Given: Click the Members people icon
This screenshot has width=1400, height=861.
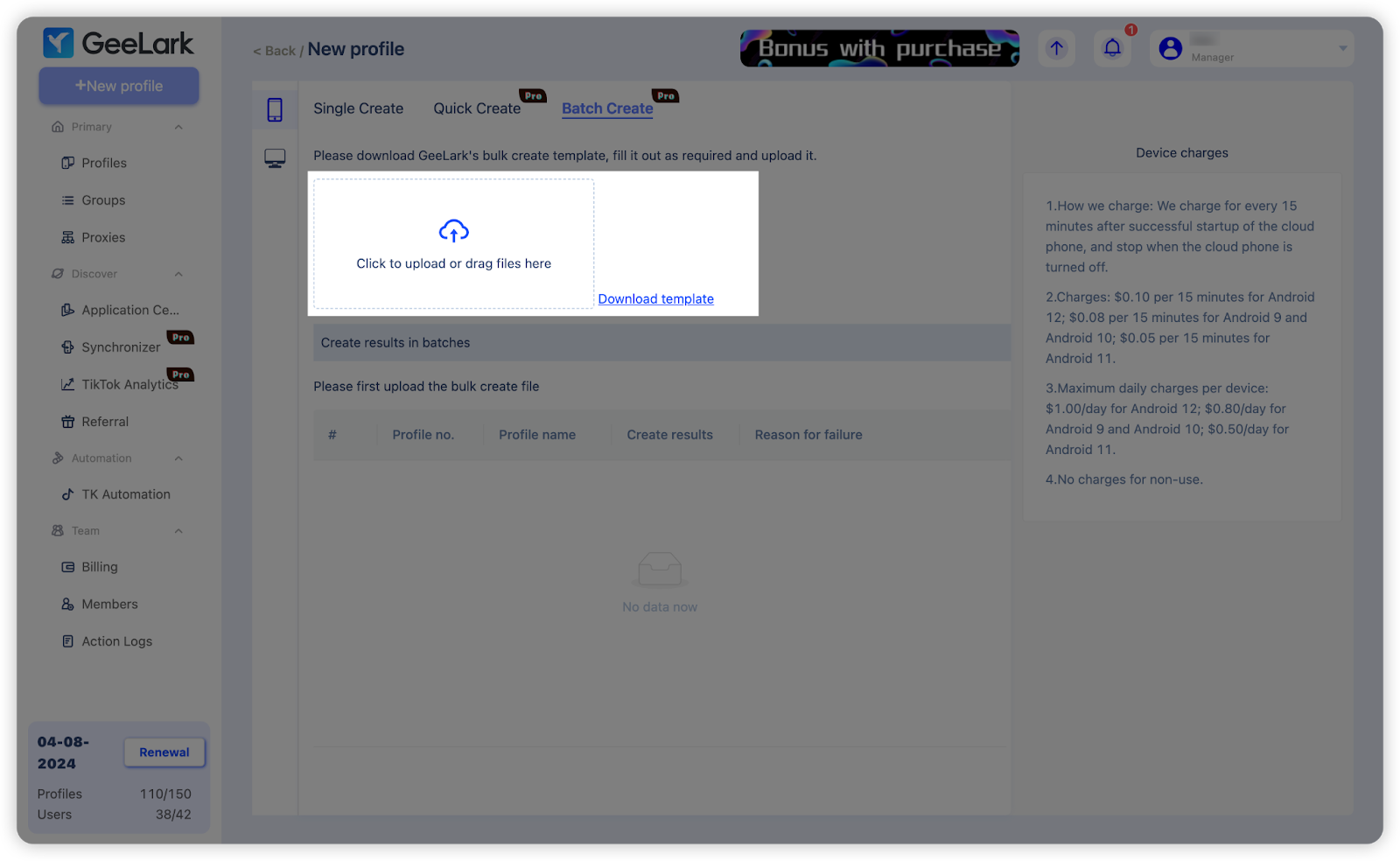Looking at the screenshot, I should (67, 604).
